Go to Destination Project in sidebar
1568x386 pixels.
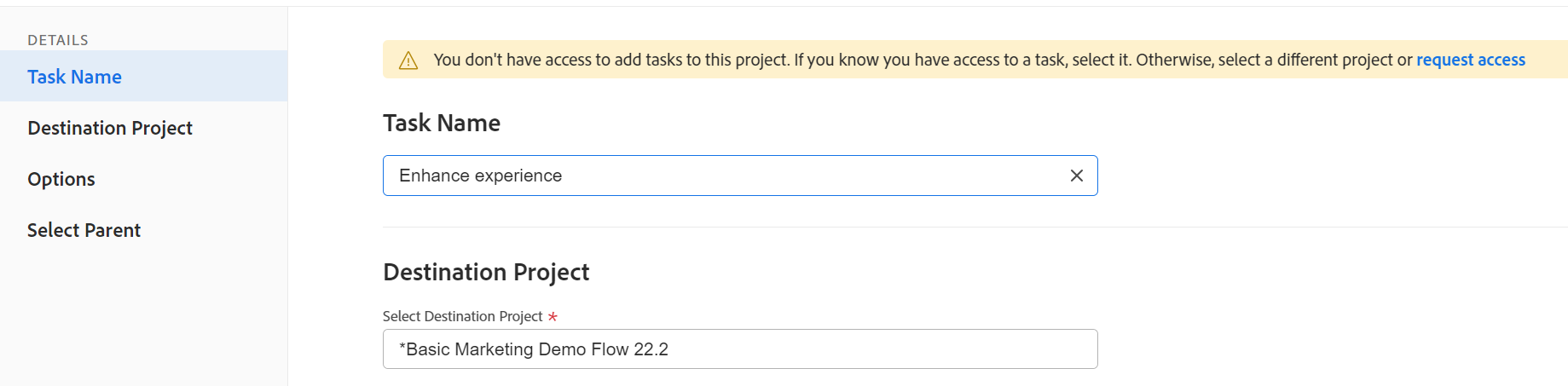click(110, 128)
